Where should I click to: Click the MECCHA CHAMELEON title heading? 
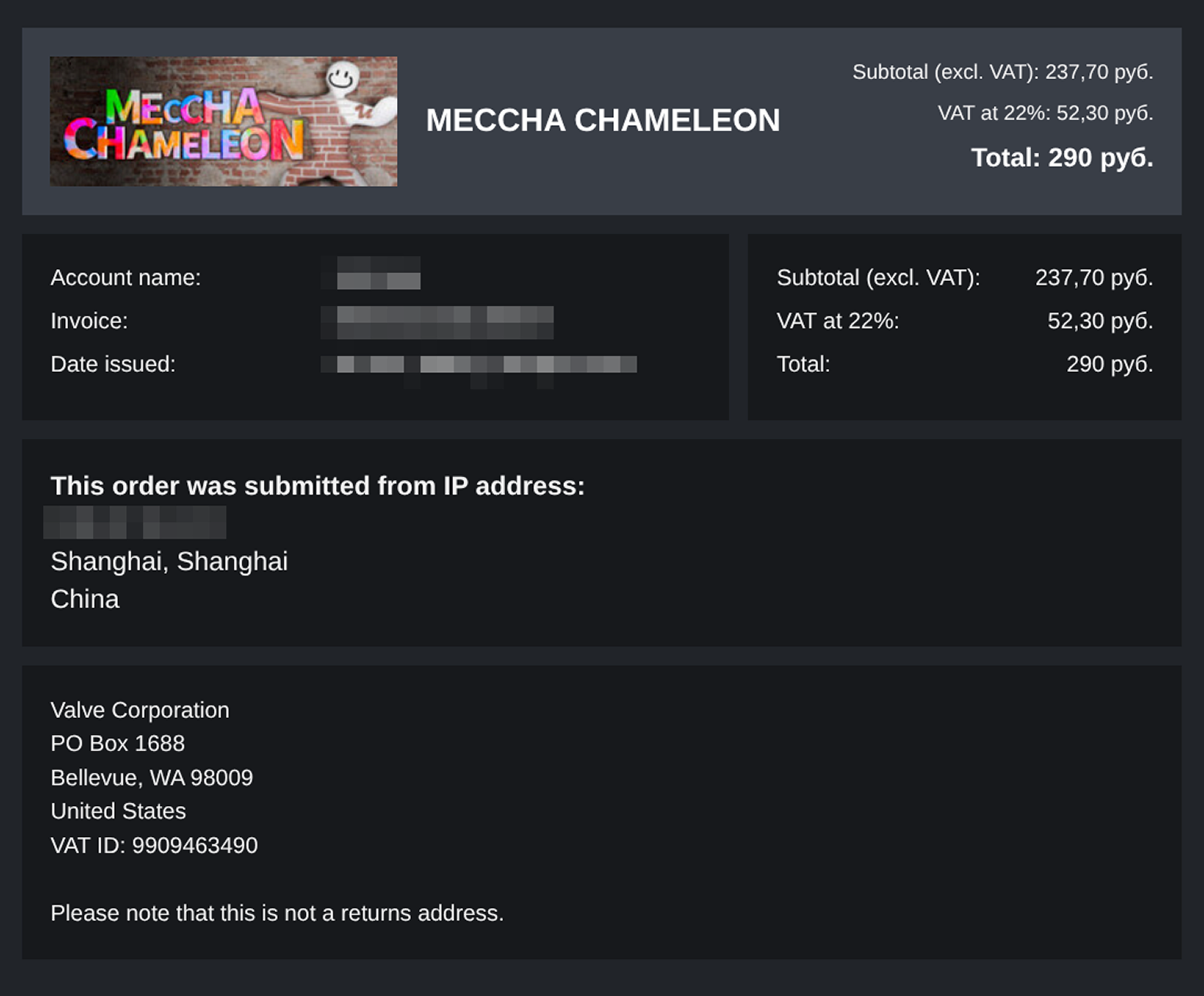click(603, 120)
